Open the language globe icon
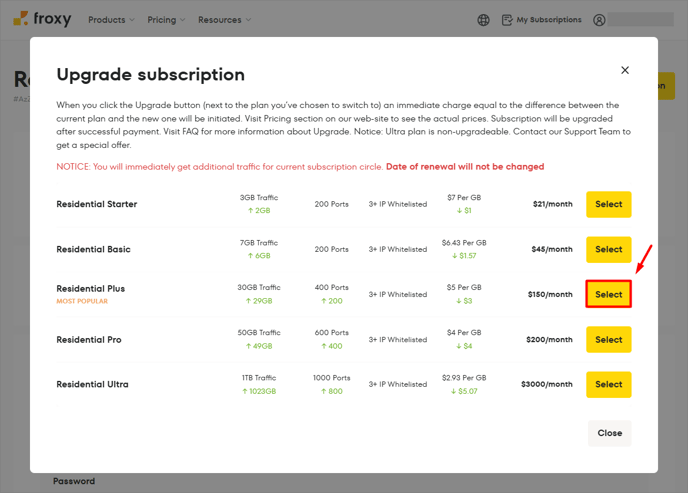688x493 pixels. [x=483, y=20]
